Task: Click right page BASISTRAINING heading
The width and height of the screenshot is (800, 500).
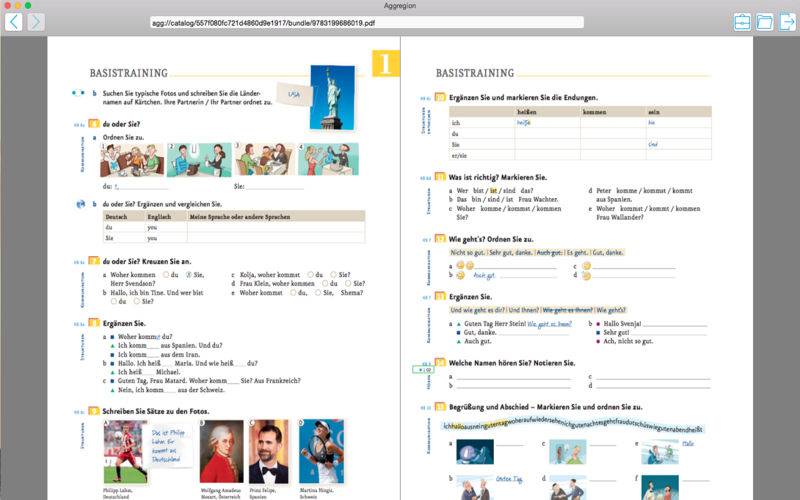Action: point(475,73)
